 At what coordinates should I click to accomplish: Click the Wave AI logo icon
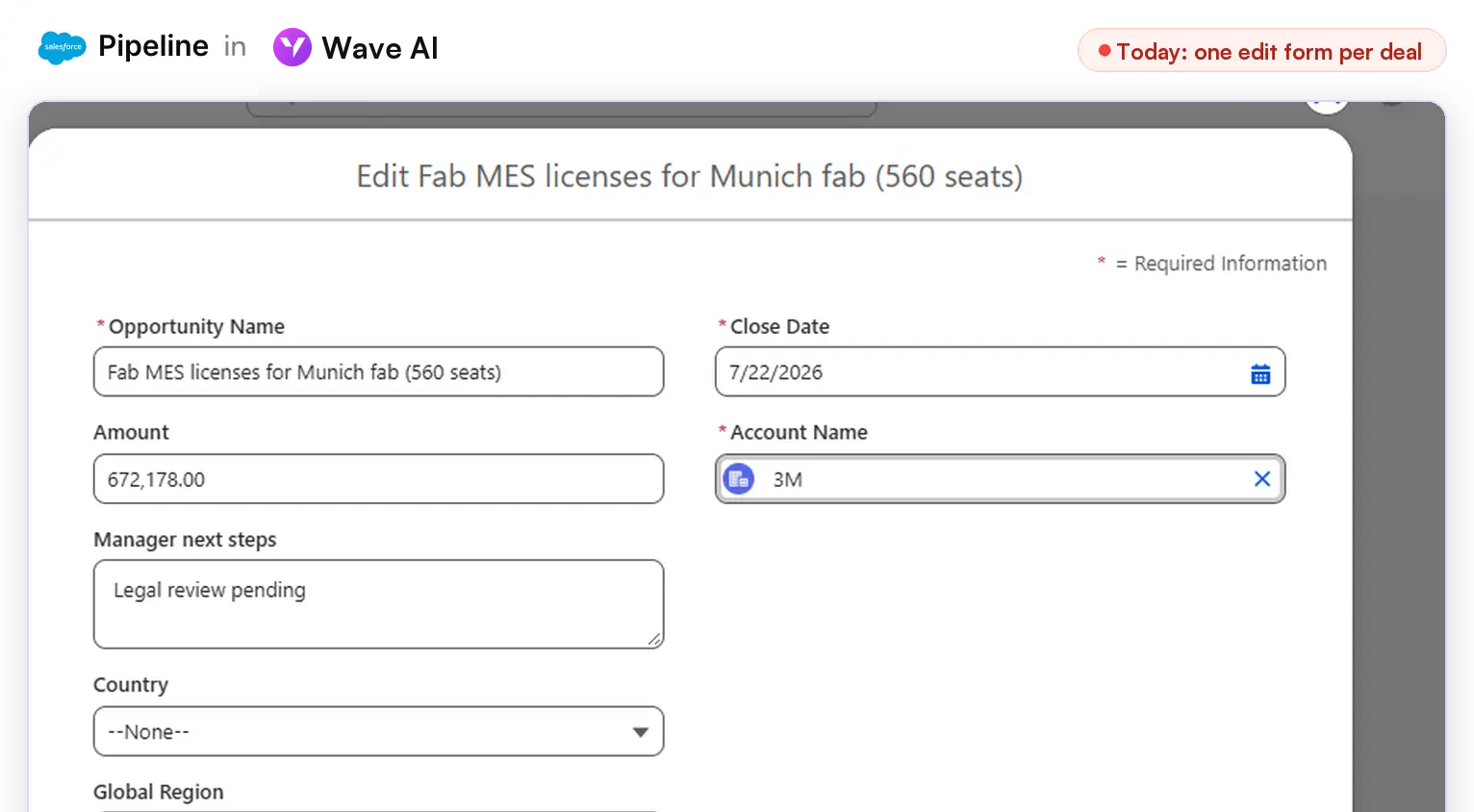tap(292, 47)
